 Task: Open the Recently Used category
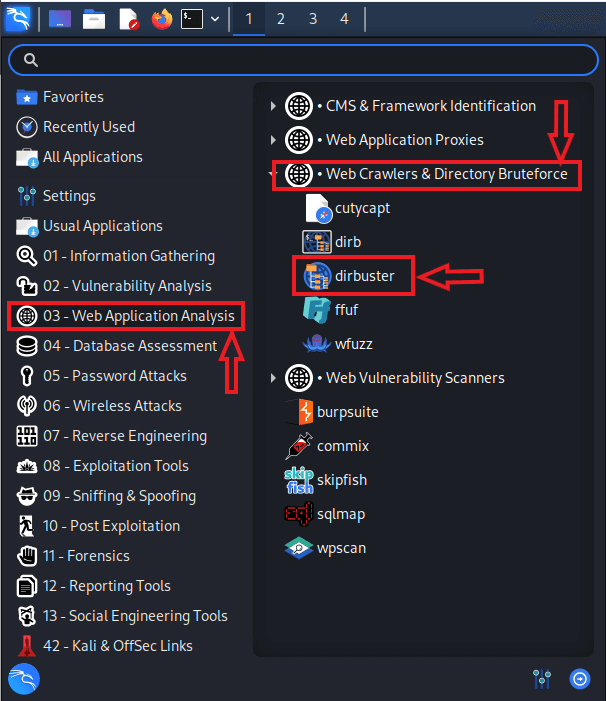coord(76,127)
